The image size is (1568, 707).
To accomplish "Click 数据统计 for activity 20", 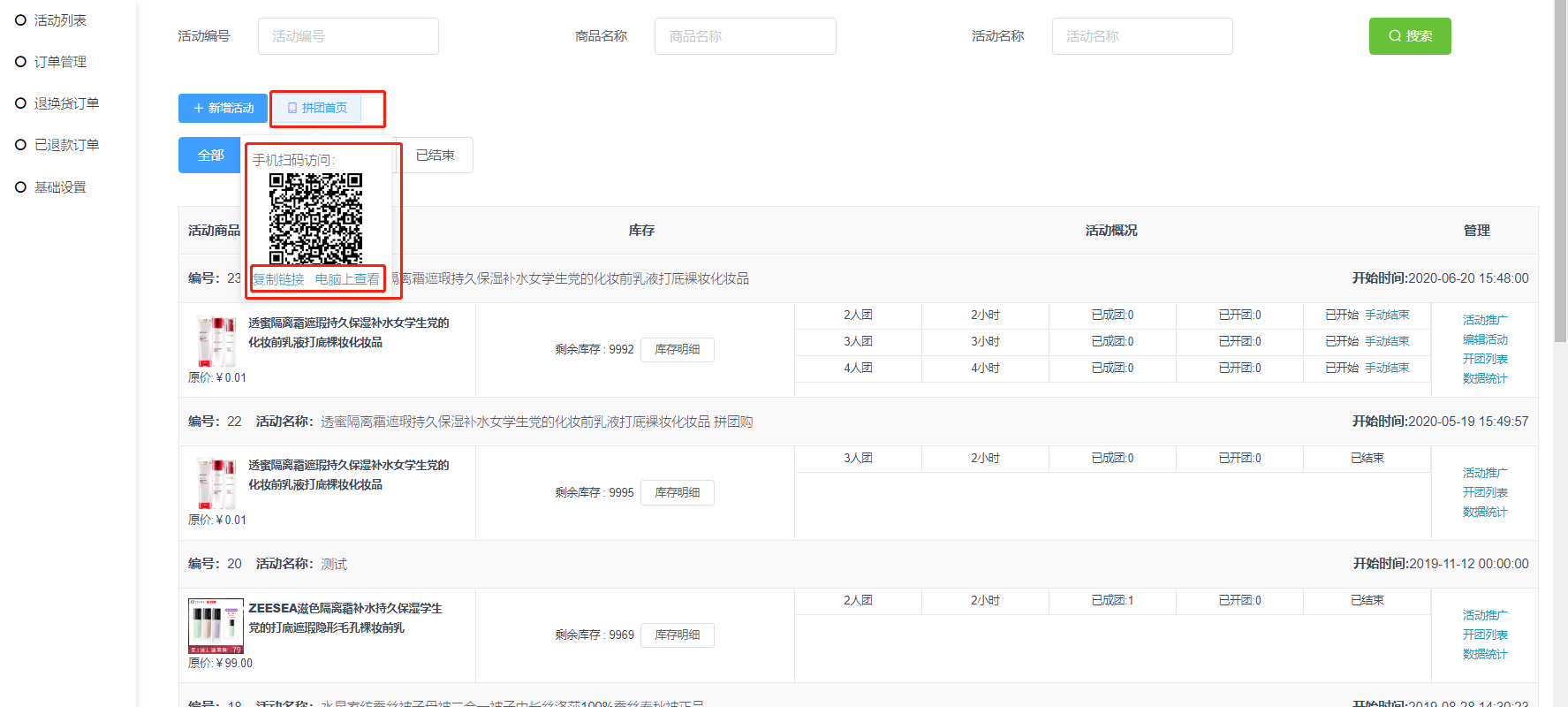I will click(x=1485, y=654).
